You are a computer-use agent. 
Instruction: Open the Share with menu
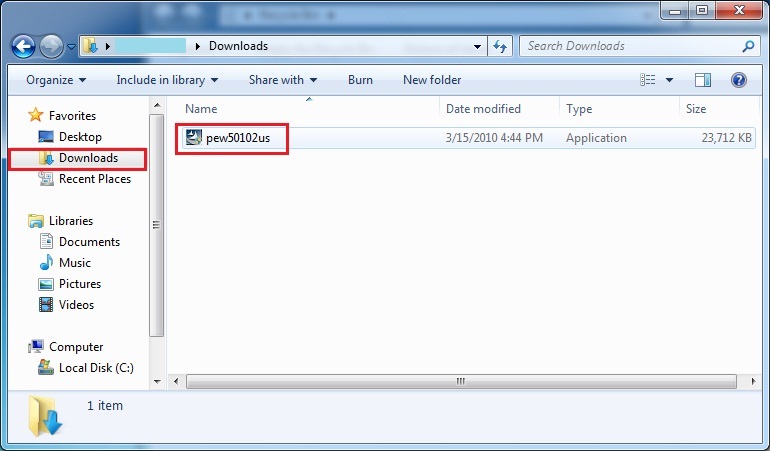pos(282,80)
